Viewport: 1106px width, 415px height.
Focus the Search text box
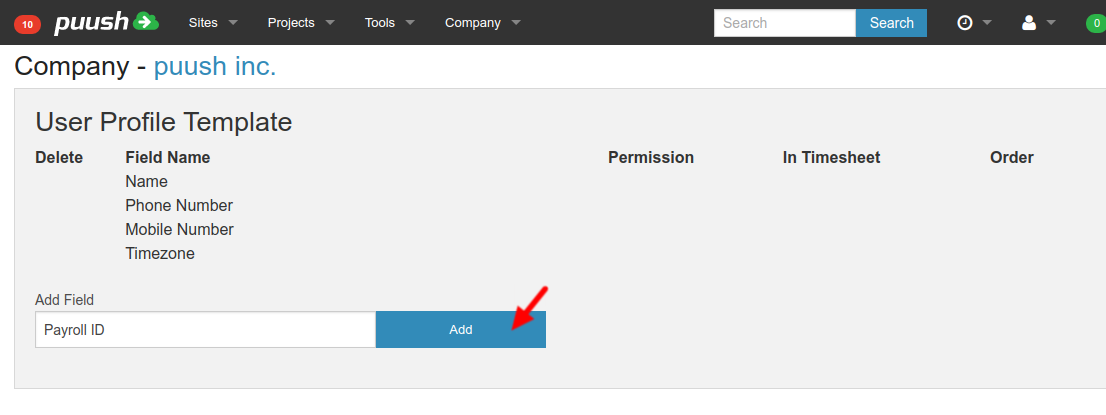[x=784, y=23]
